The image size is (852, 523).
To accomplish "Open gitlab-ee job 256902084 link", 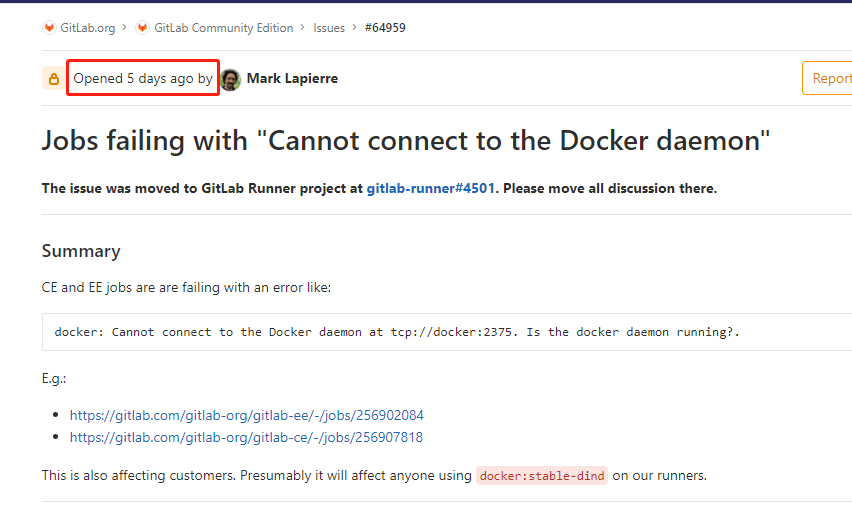I will (247, 415).
